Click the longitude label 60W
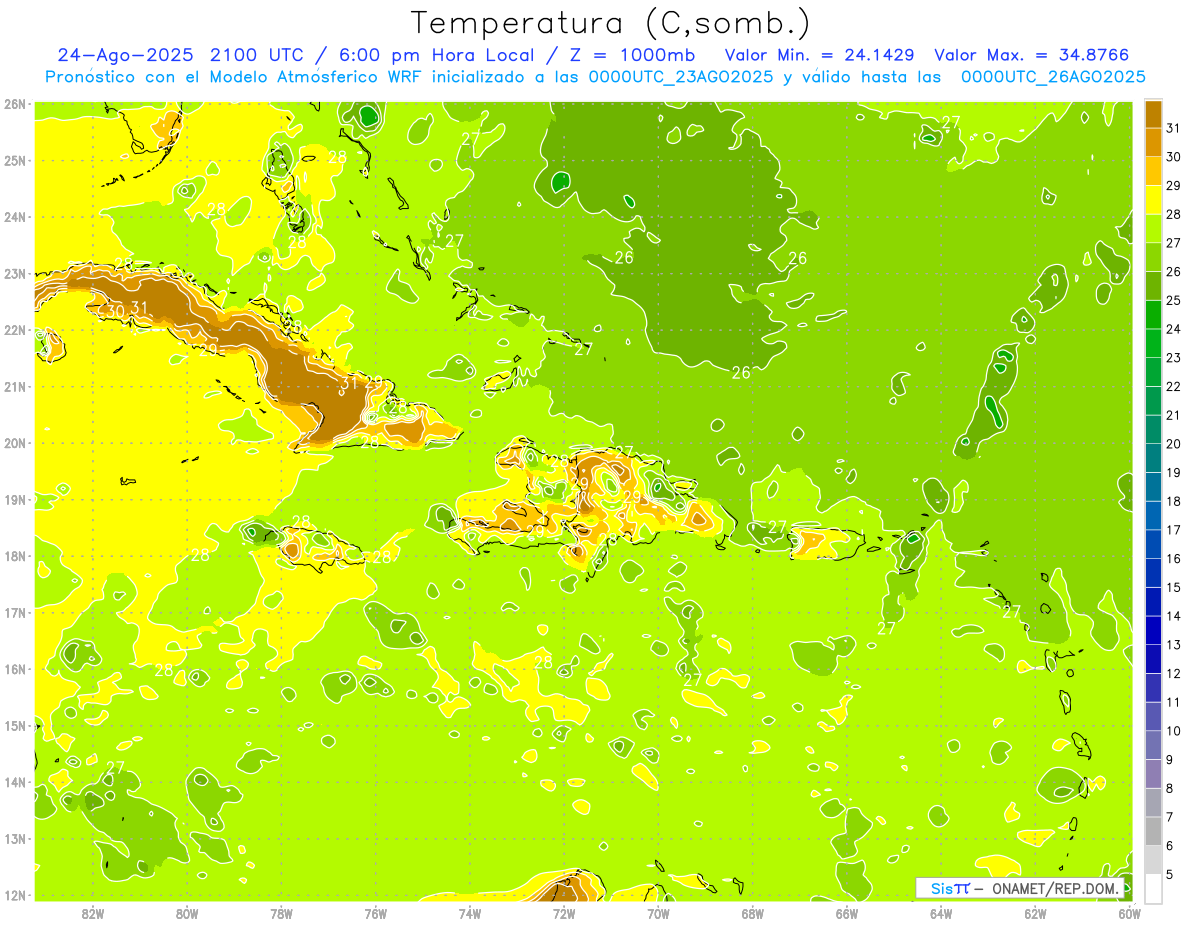Image resolution: width=1200 pixels, height=927 pixels. tap(1129, 913)
